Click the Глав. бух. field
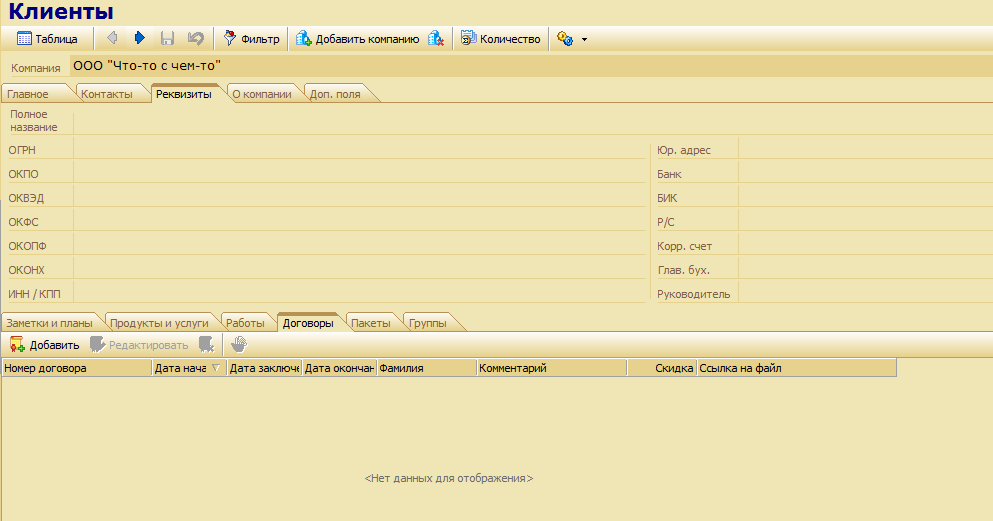This screenshot has height=521, width=993. coord(866,270)
